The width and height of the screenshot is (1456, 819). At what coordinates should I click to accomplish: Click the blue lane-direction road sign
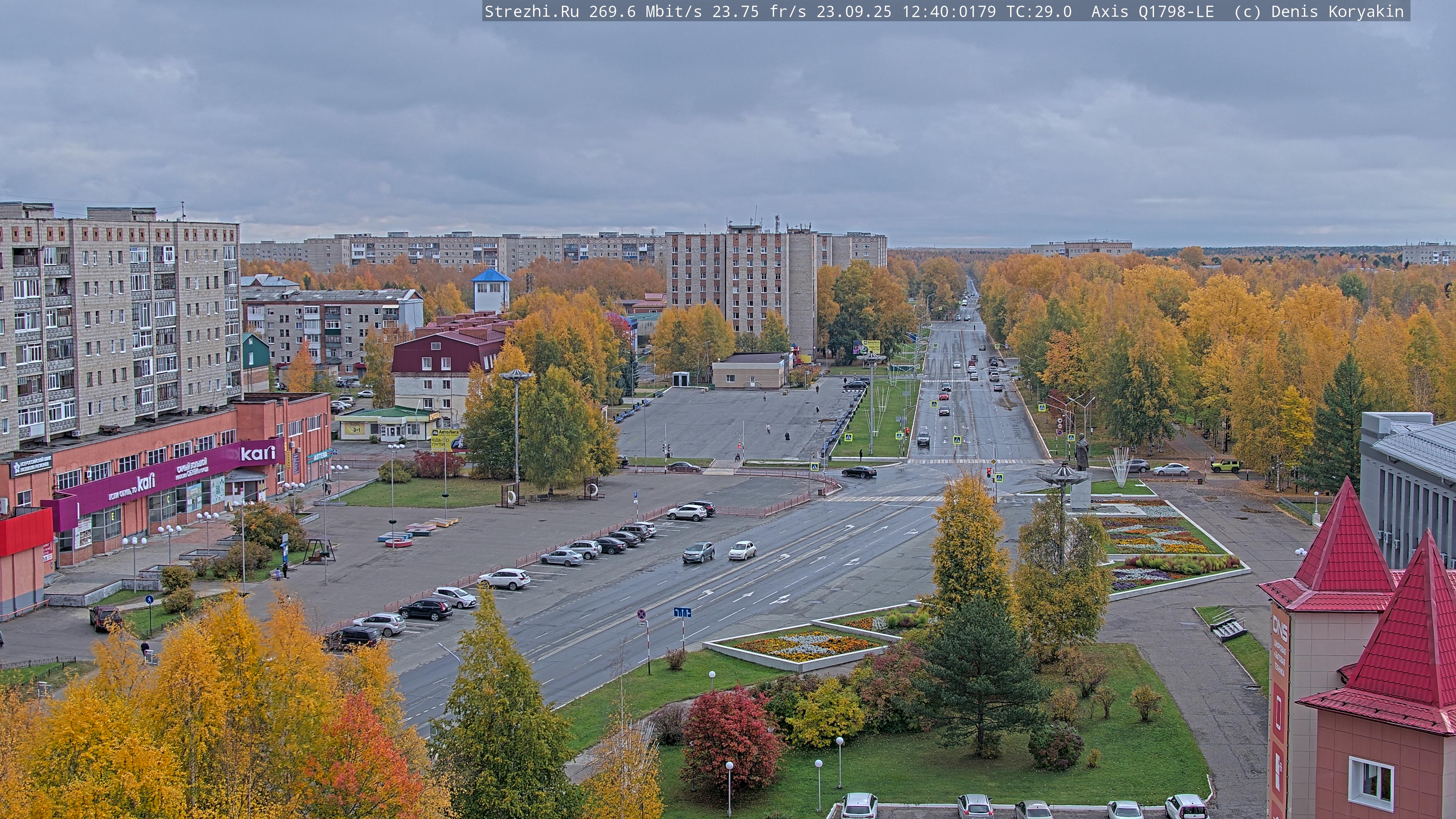[682, 612]
